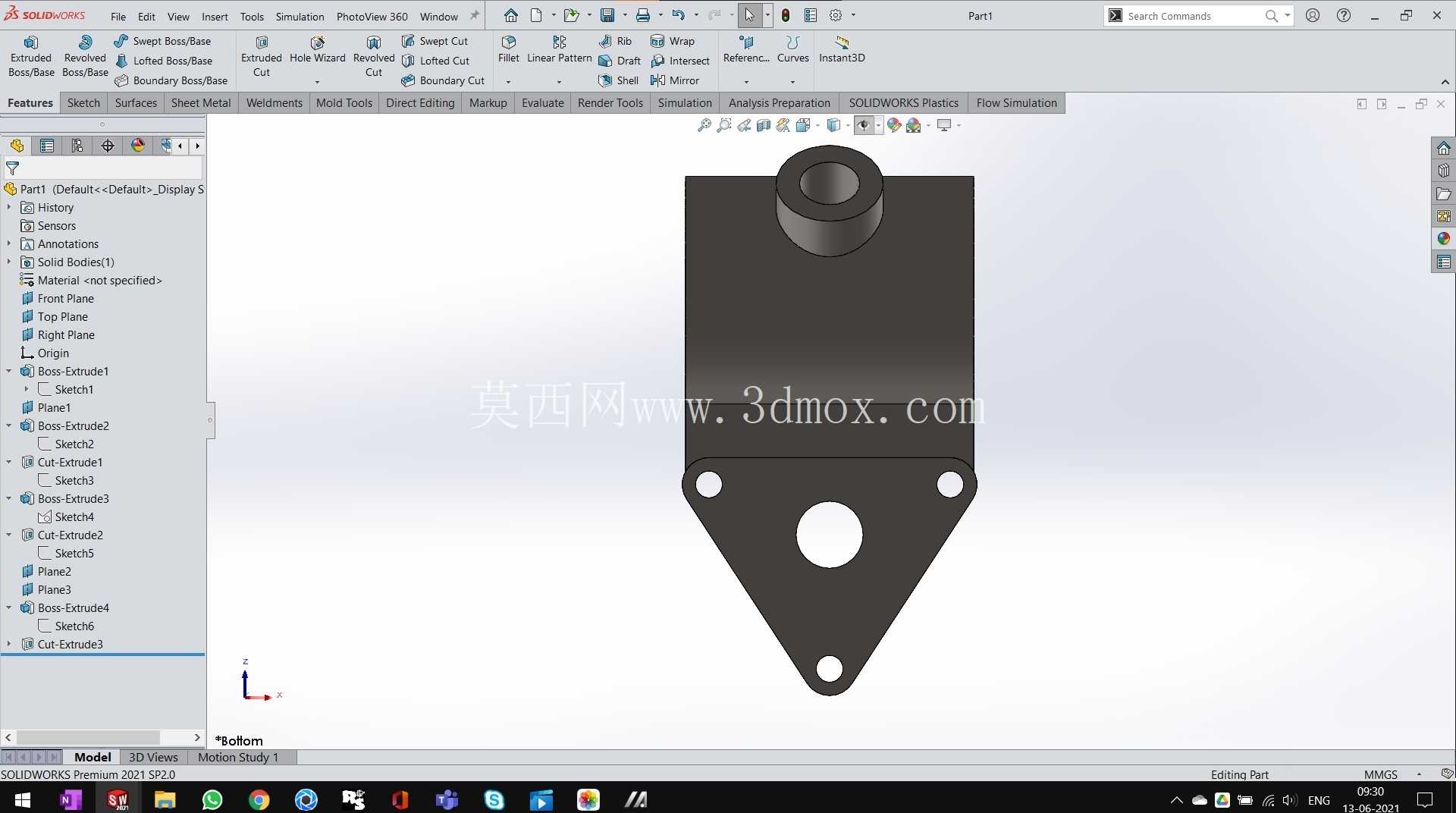Viewport: 1456px width, 813px height.
Task: Open the Insert menu
Action: point(215,16)
